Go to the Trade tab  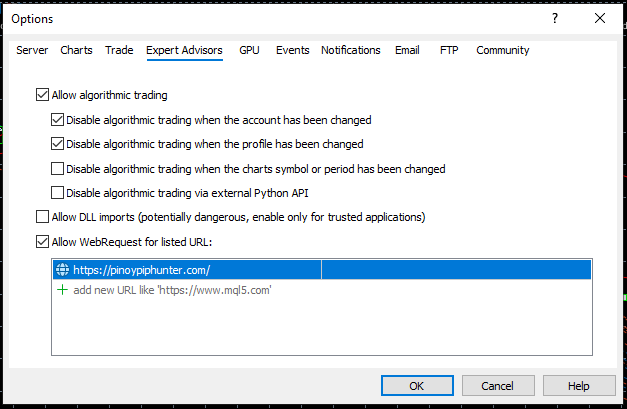click(119, 50)
